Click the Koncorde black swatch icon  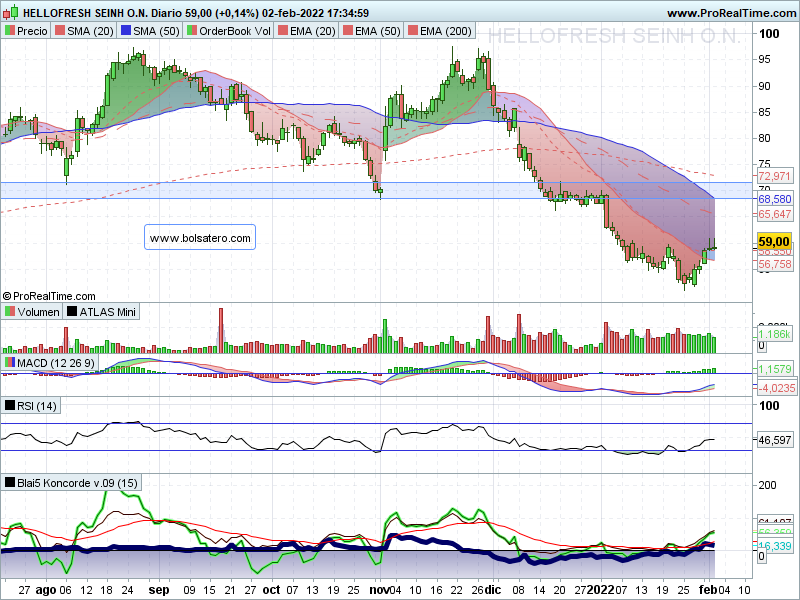[10, 482]
